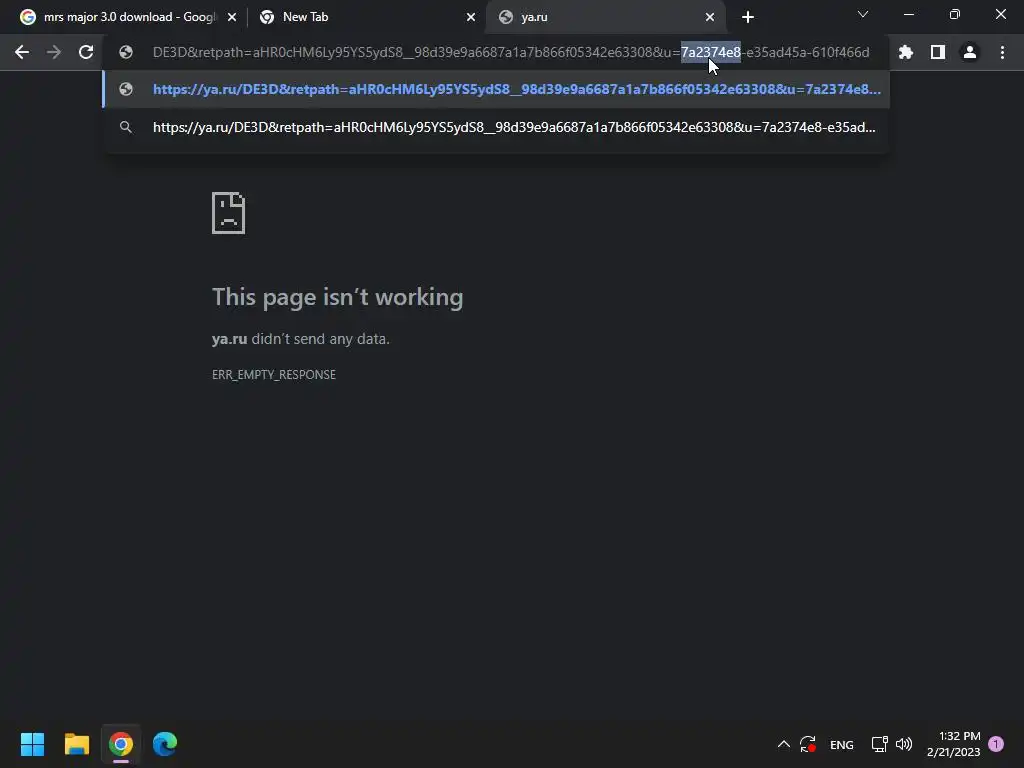The height and width of the screenshot is (768, 1024).
Task: Reload the ya.ru page
Action: tap(86, 52)
